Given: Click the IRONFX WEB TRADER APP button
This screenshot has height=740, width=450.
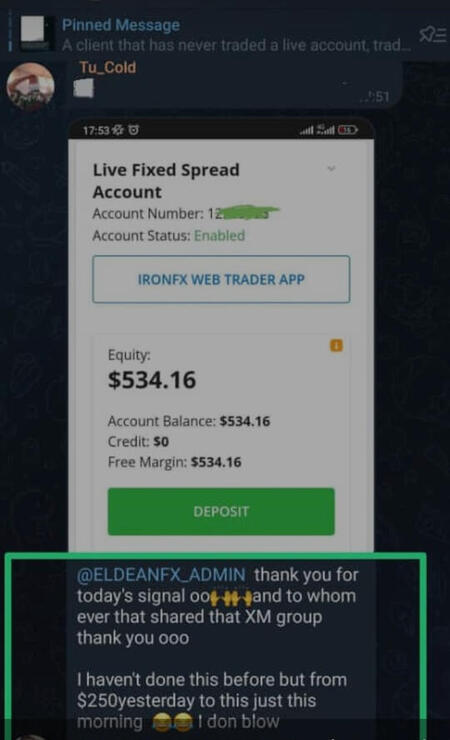Looking at the screenshot, I should pos(221,279).
